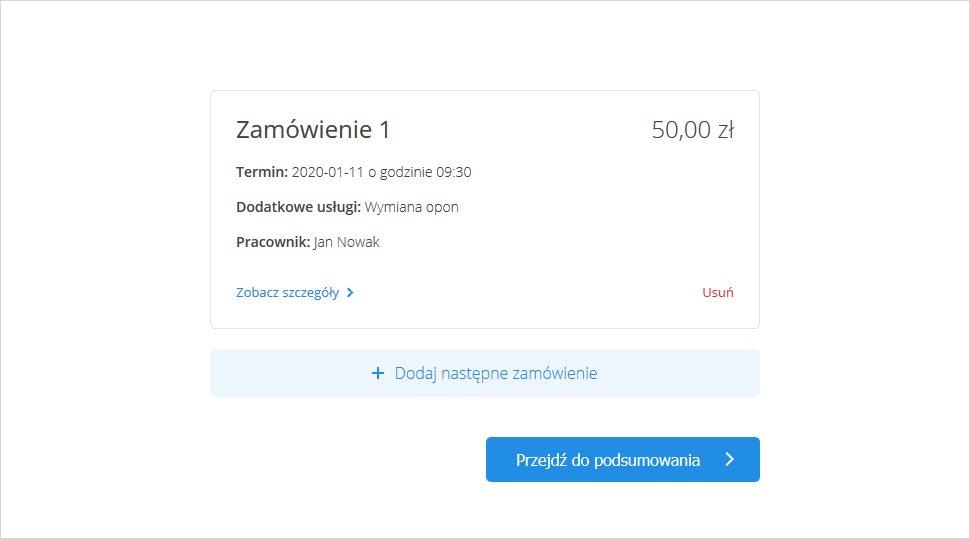This screenshot has width=970, height=539.
Task: Click the Dodatkowe usługi label
Action: [x=298, y=207]
